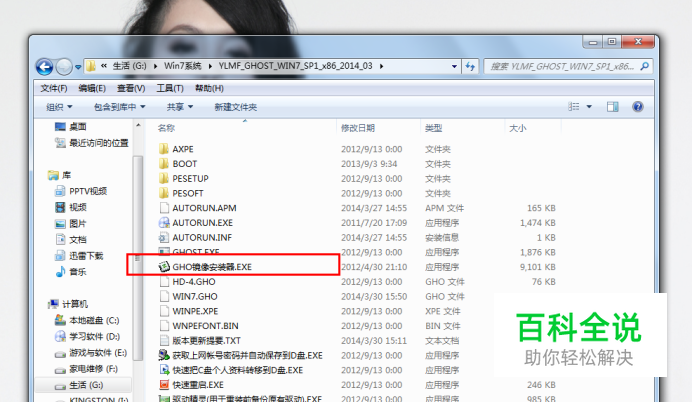Select the PESETUP folder icon

point(164,178)
